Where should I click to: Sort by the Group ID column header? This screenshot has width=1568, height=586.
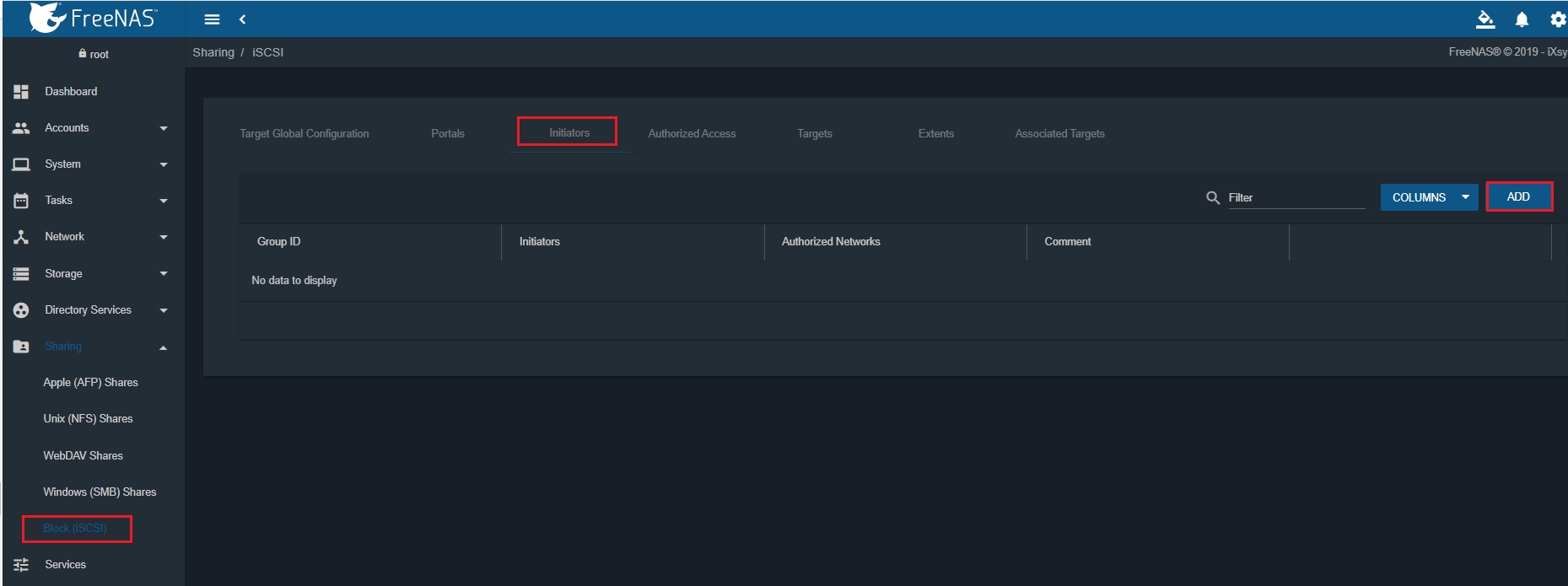click(x=278, y=241)
